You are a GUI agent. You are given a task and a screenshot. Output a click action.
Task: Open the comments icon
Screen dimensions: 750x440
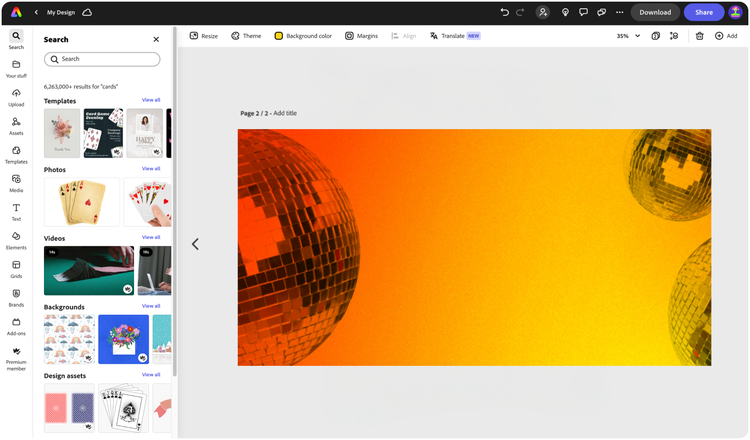coord(583,12)
